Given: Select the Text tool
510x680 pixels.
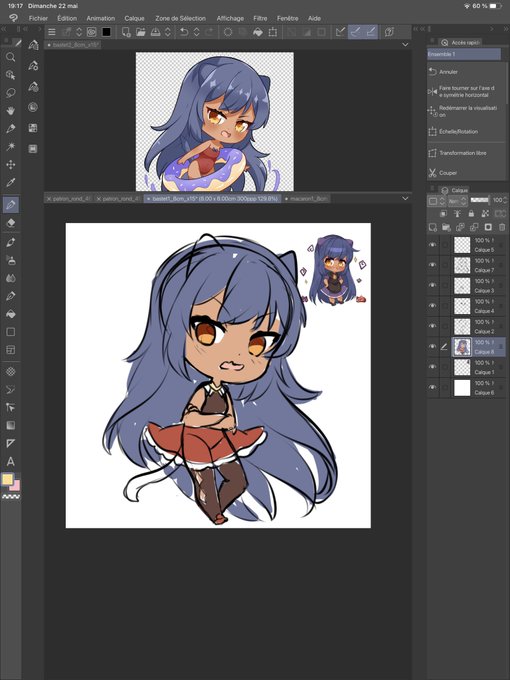Looking at the screenshot, I should coord(11,461).
